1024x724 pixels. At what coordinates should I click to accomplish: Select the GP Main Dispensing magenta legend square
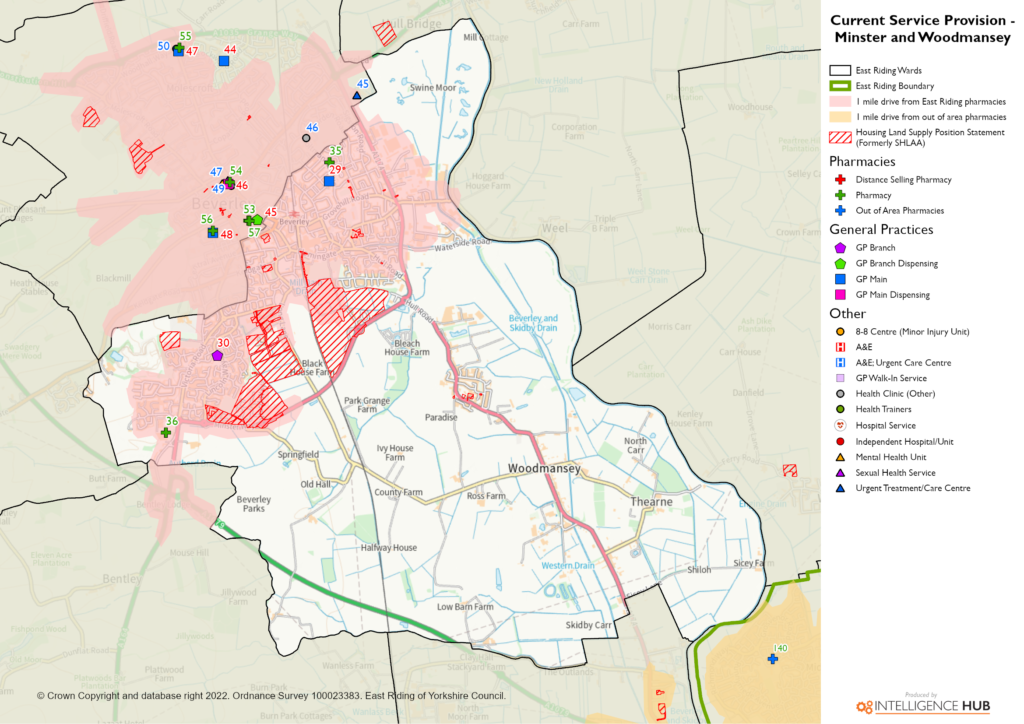tap(840, 295)
